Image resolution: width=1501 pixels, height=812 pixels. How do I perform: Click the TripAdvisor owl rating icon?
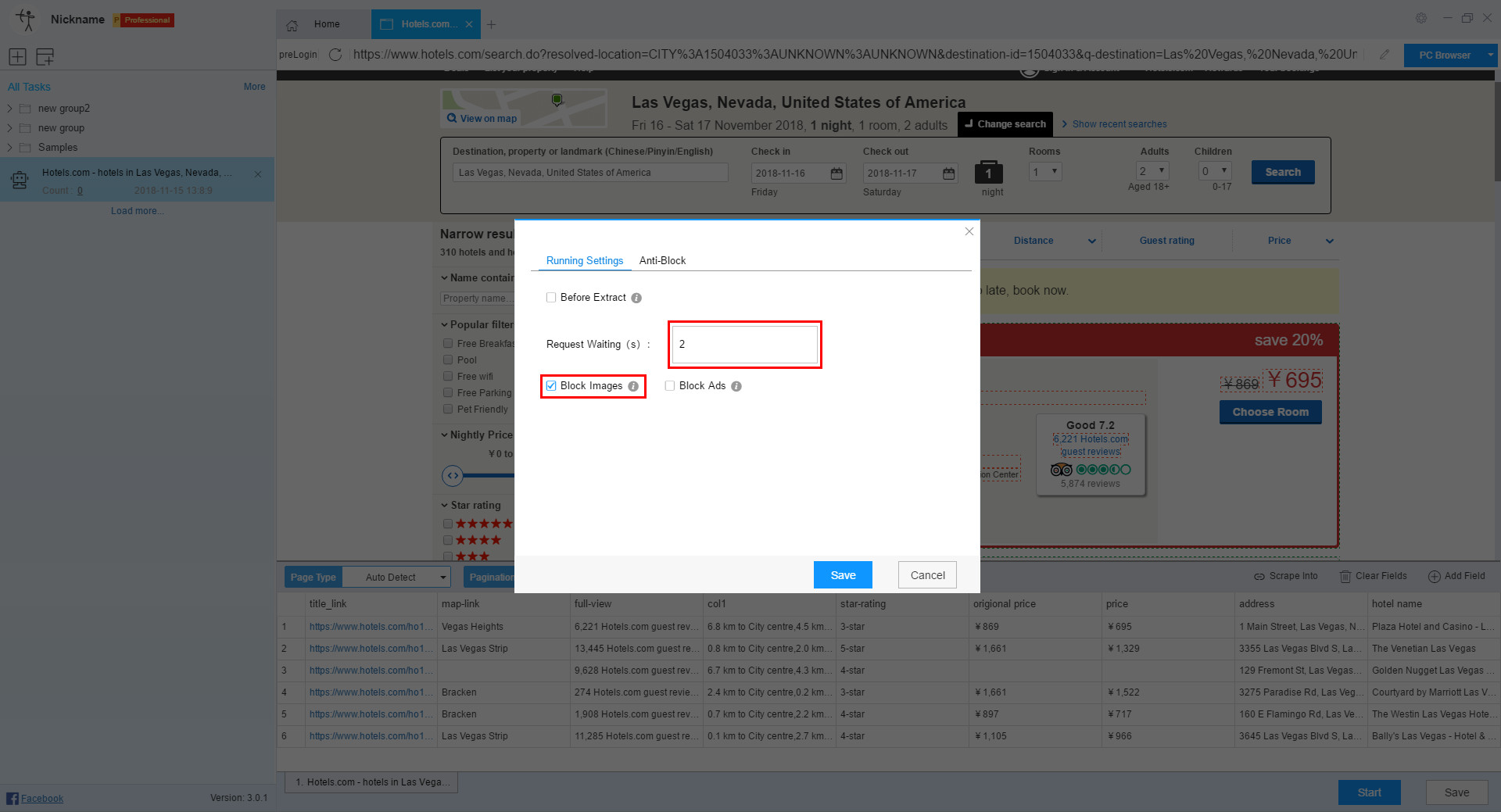(x=1062, y=470)
